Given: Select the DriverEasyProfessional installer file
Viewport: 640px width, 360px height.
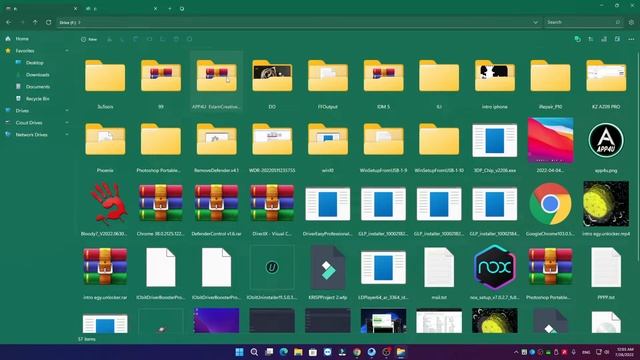Looking at the screenshot, I should pyautogui.click(x=328, y=210).
